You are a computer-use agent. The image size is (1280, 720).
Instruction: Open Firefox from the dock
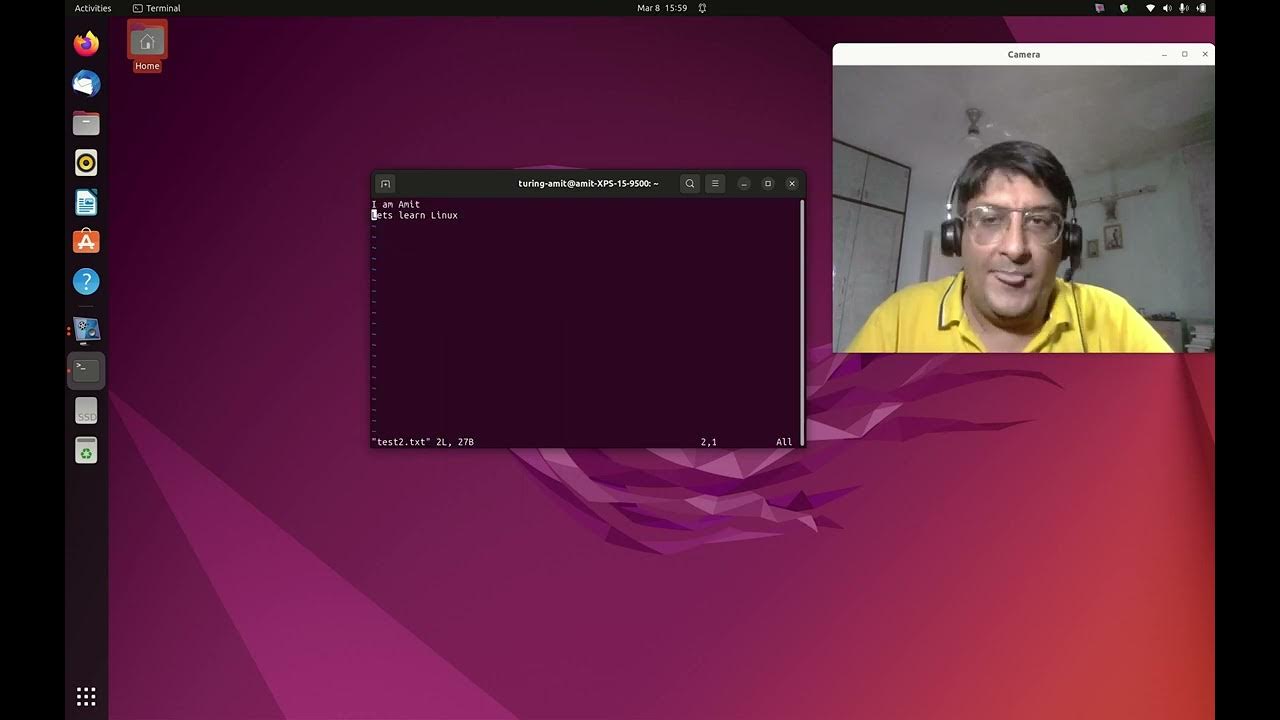86,44
